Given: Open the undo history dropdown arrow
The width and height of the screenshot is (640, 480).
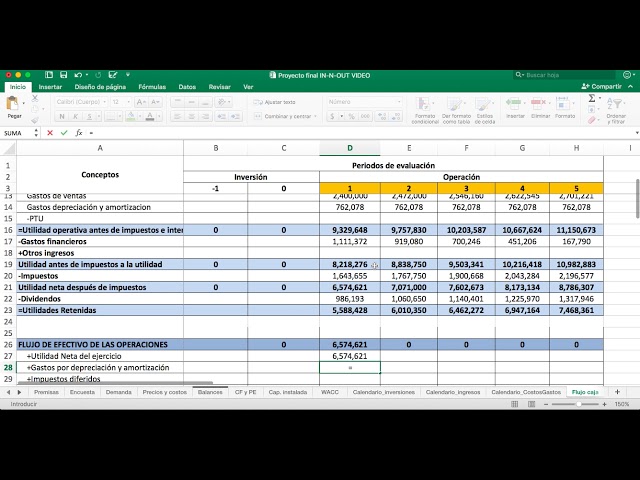Looking at the screenshot, I should point(87,75).
